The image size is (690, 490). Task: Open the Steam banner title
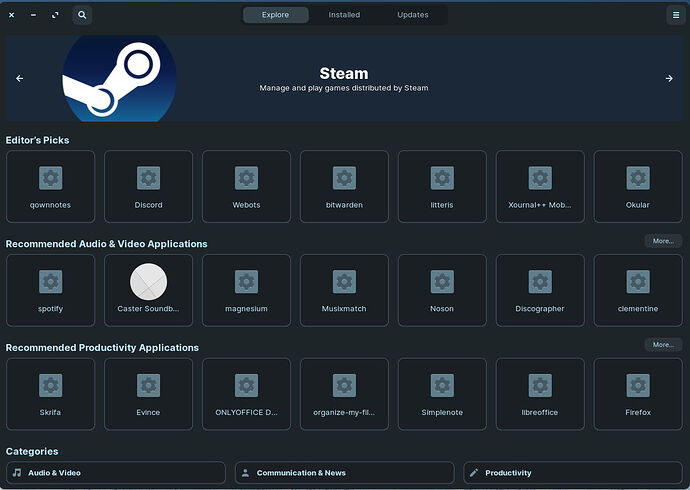(x=344, y=73)
